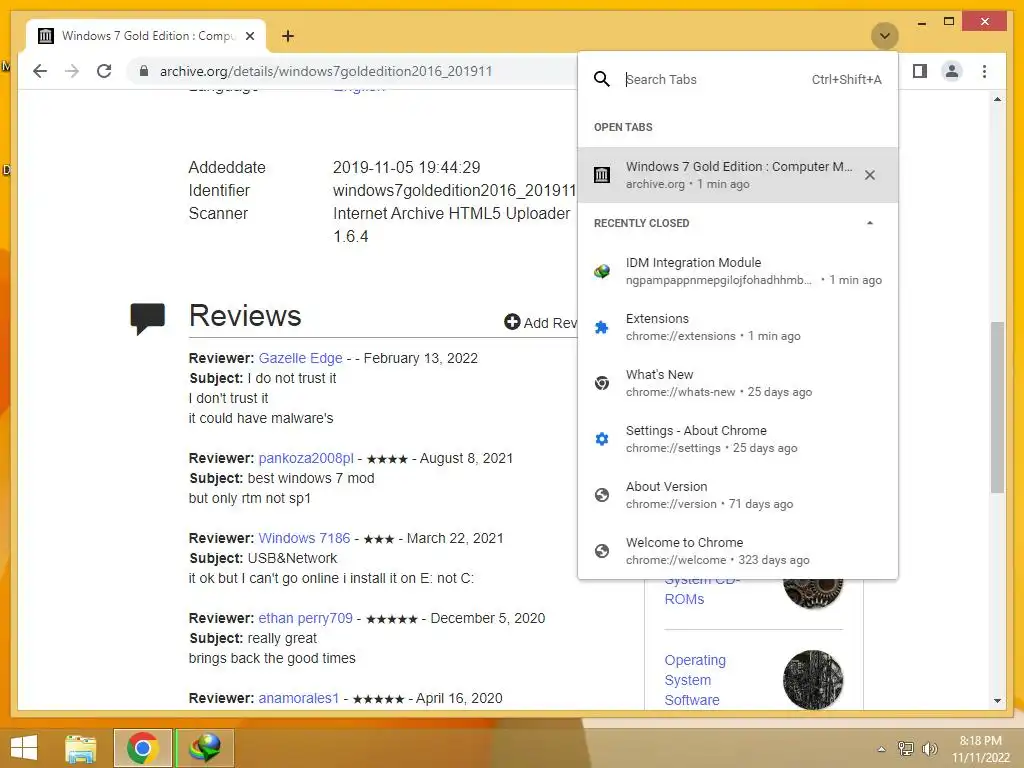1024x768 pixels.
Task: Open the Windows Start button
Action: (24, 748)
